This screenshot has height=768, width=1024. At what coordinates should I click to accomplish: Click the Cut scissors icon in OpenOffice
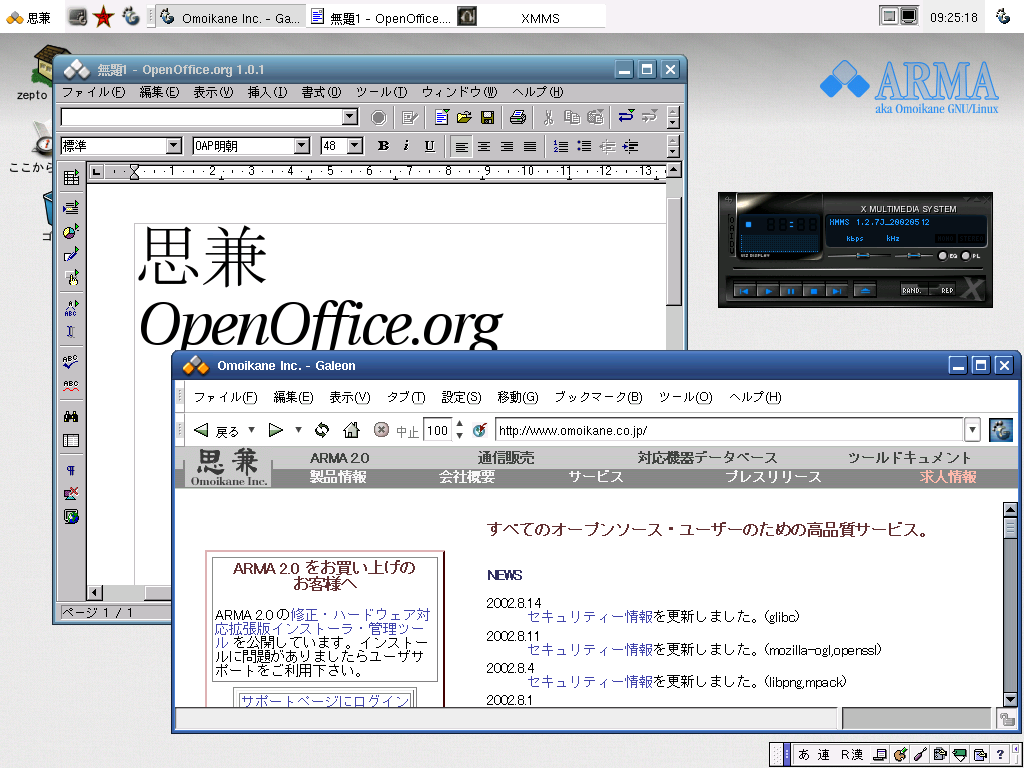point(549,118)
